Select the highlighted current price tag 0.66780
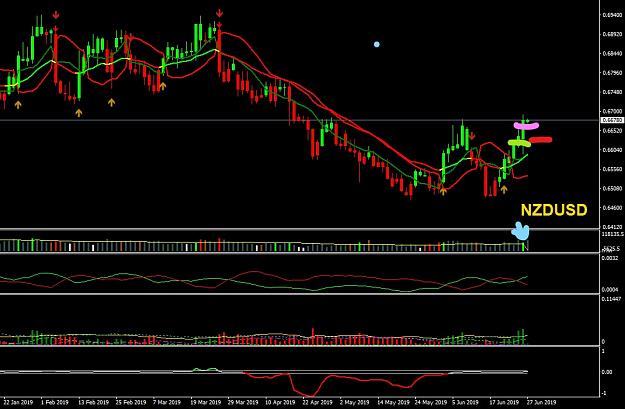Viewport: 625px width, 409px height. click(612, 120)
